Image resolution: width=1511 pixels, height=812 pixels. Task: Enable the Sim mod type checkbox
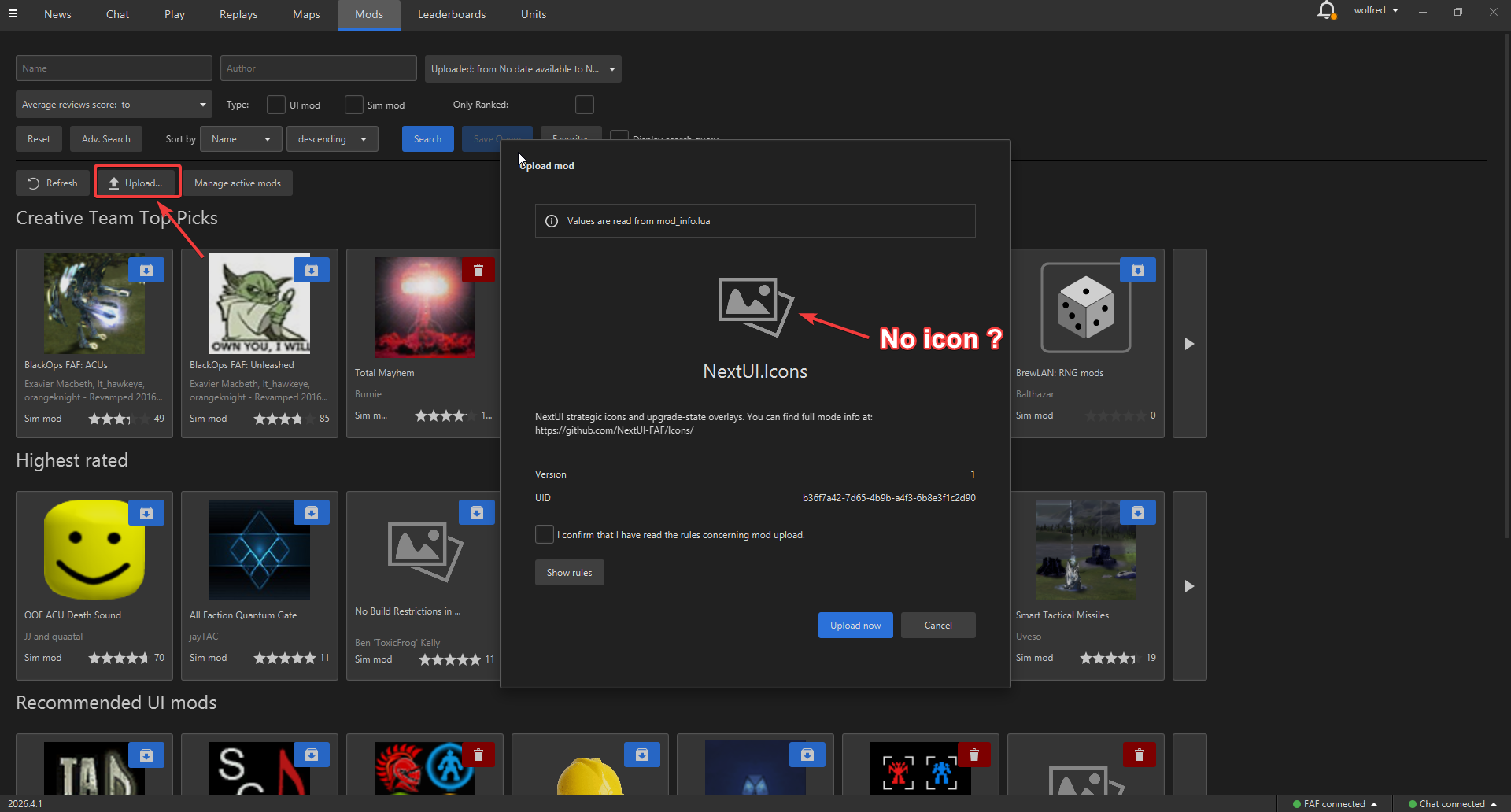pos(354,105)
